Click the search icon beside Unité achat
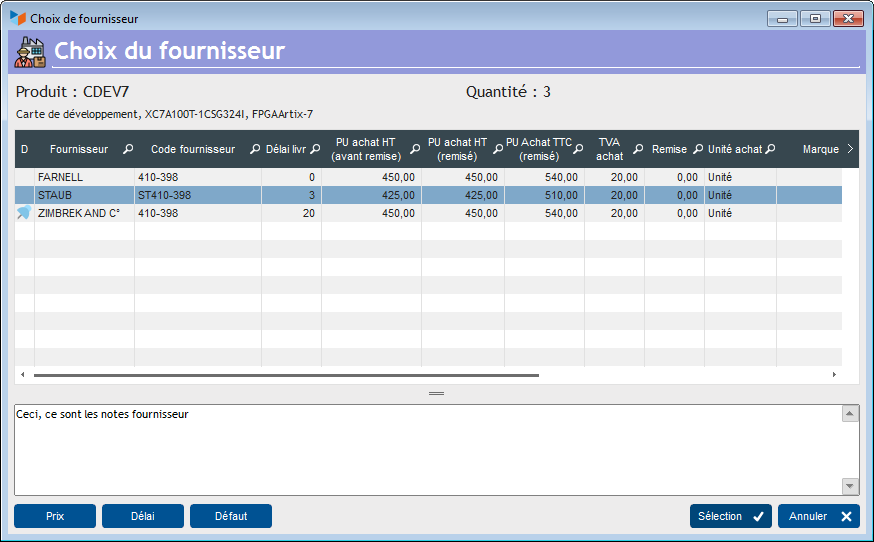This screenshot has height=542, width=874. coord(770,149)
